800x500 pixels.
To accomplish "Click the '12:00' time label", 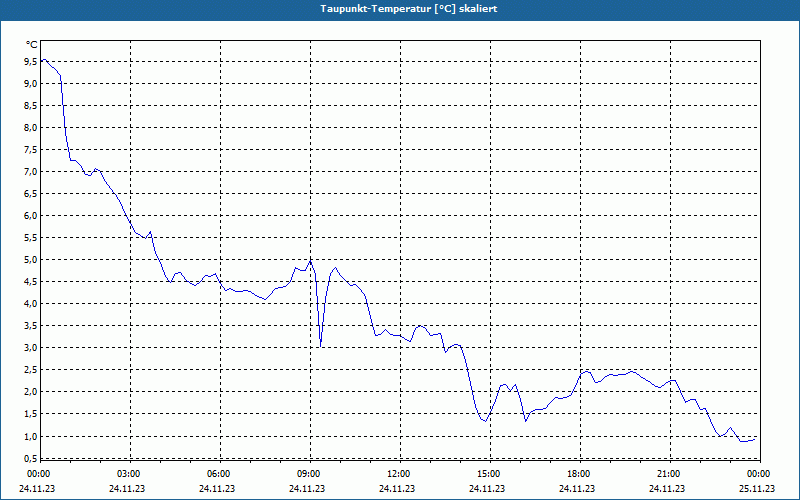I will (398, 474).
